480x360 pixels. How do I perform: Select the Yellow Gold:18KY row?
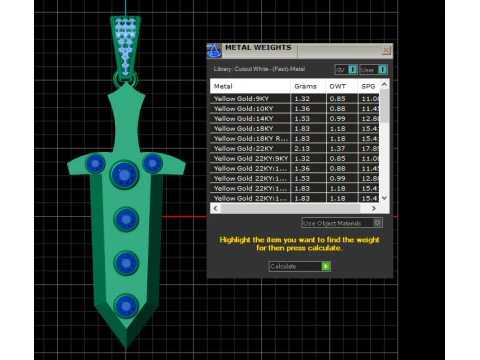pyautogui.click(x=295, y=128)
